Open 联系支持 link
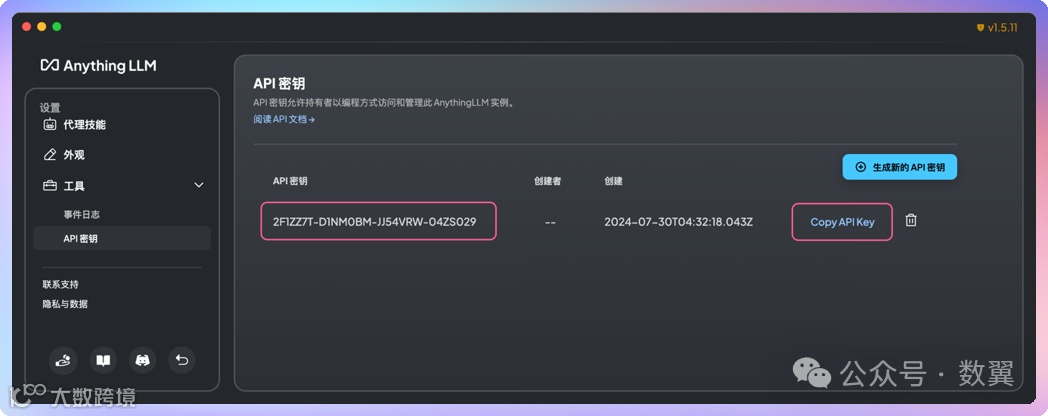This screenshot has width=1048, height=416. click(60, 285)
